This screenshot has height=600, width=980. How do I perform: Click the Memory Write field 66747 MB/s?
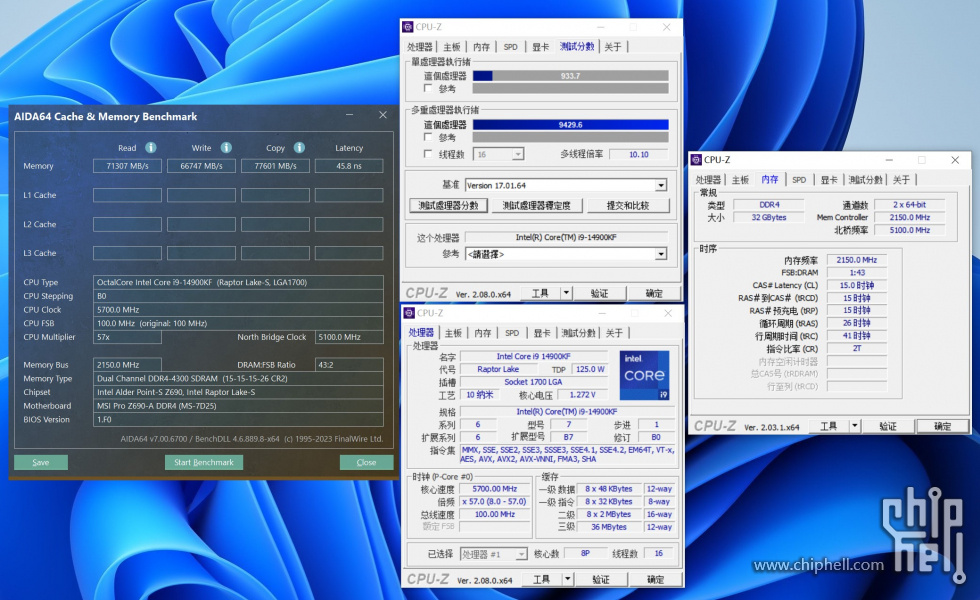[x=201, y=166]
